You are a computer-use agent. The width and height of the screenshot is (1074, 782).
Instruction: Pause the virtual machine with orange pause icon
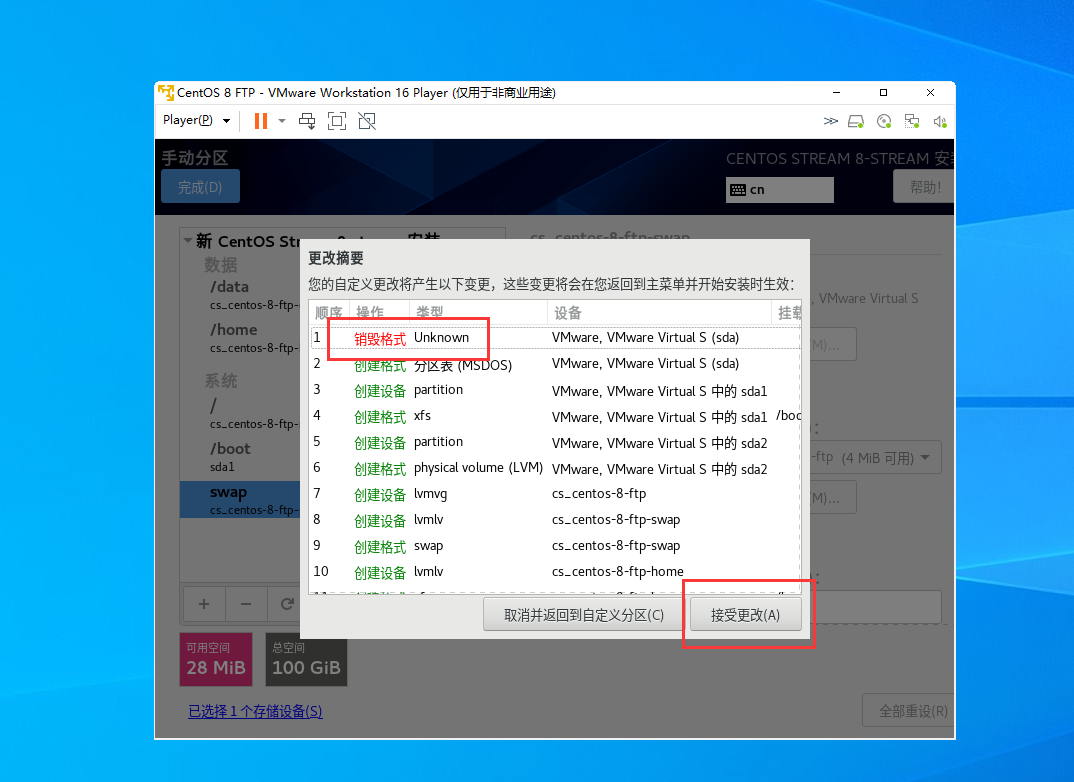(261, 121)
